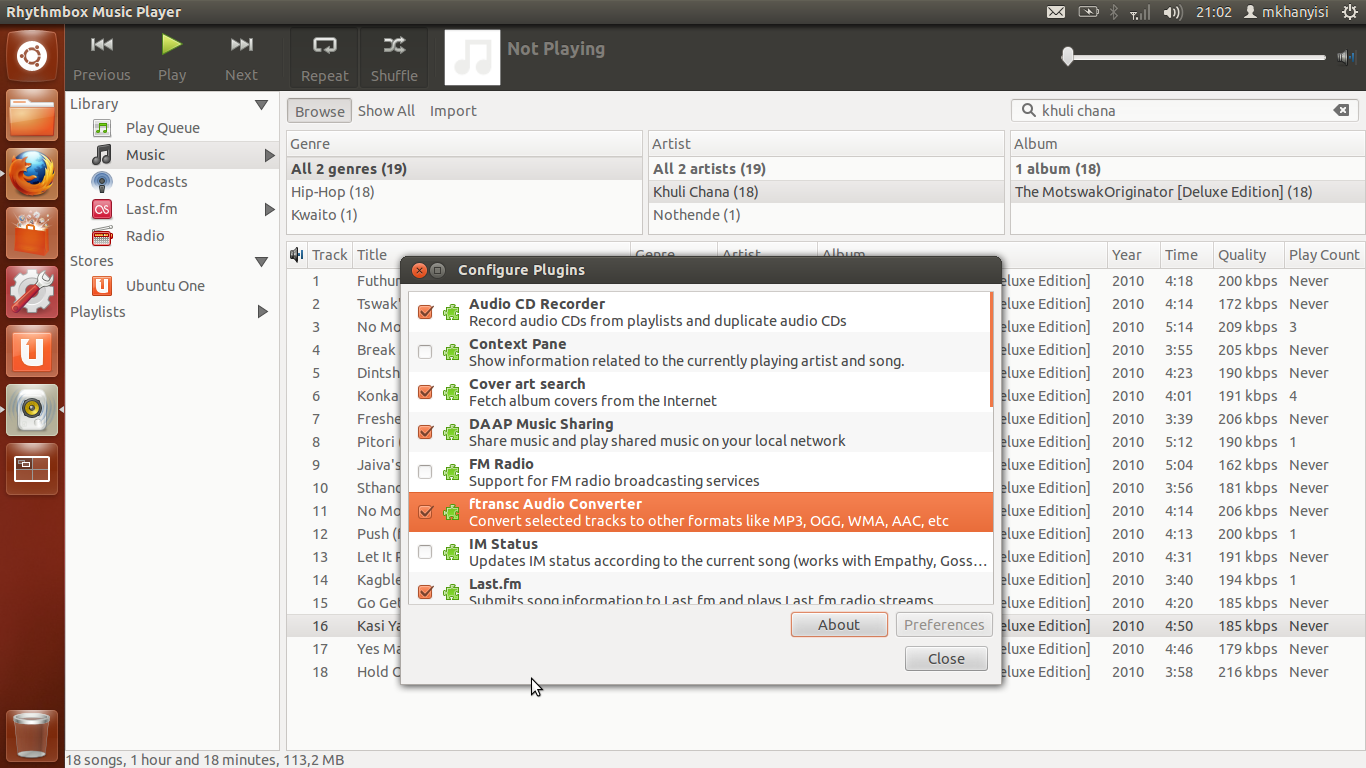Enable the IM Status plugin checkbox

[425, 552]
